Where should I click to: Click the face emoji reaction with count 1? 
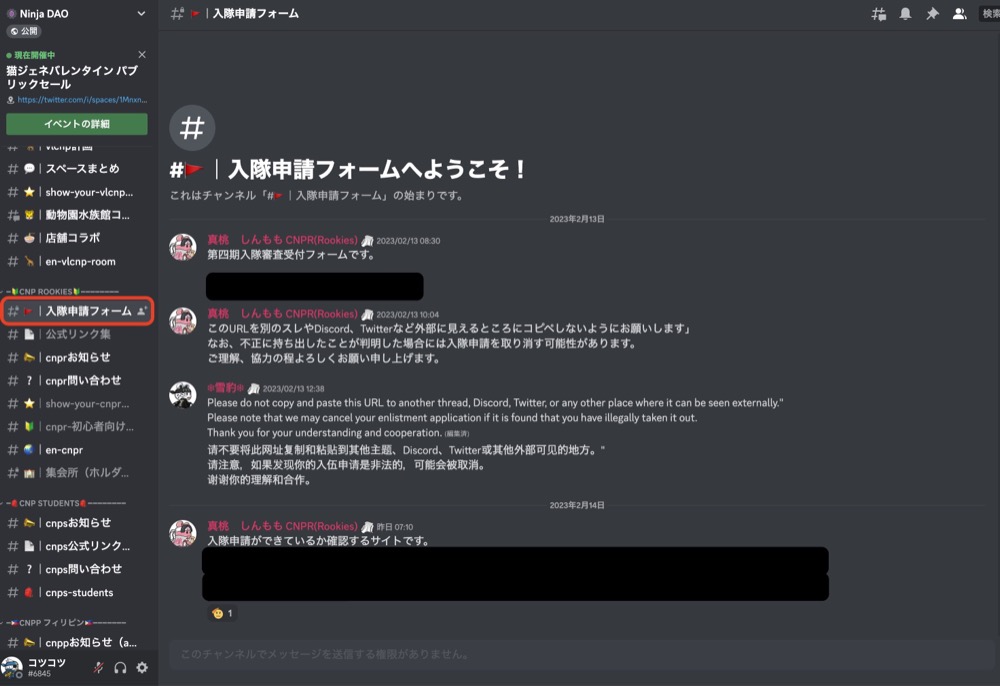[x=222, y=613]
